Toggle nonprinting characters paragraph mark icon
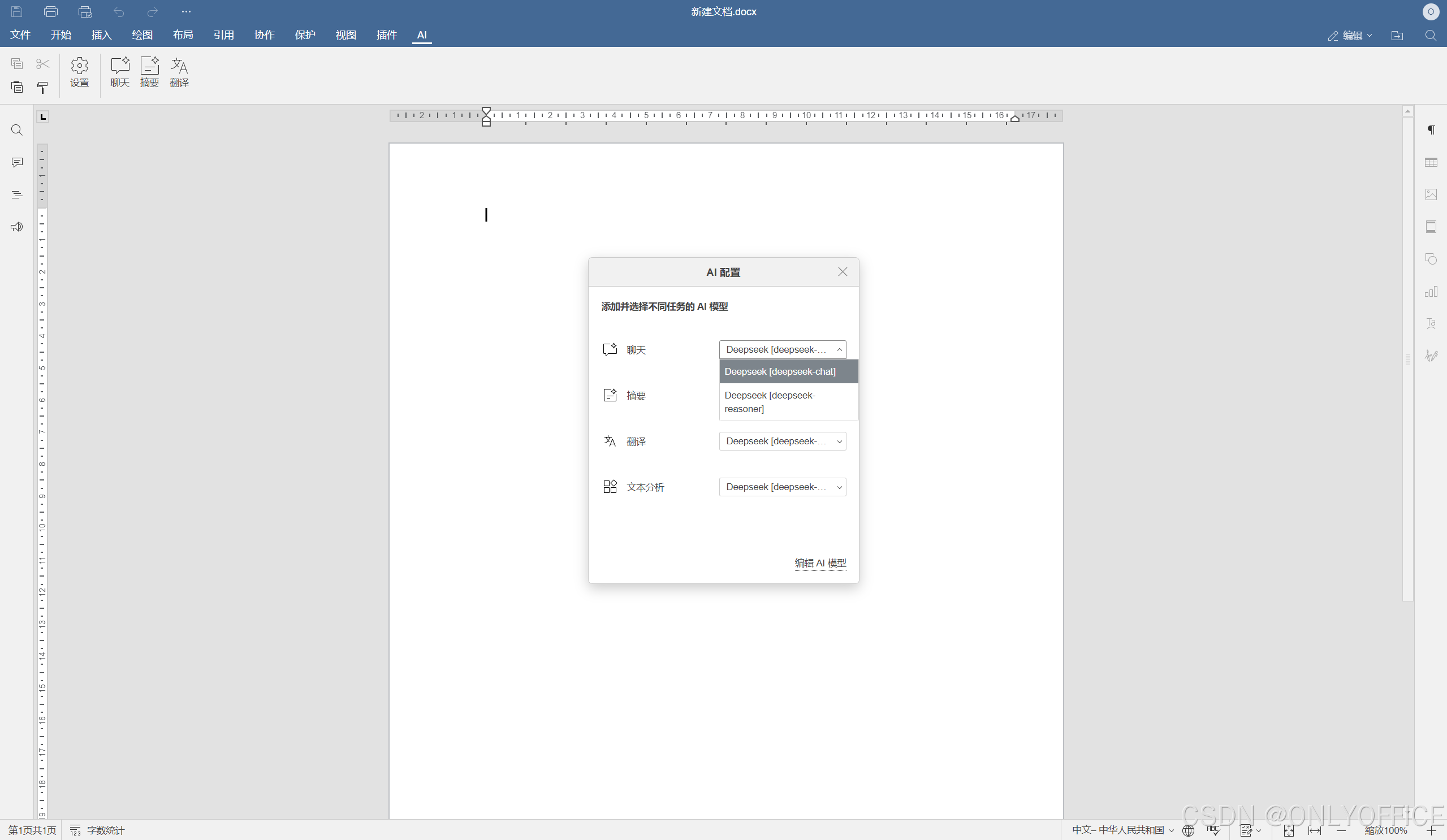 tap(1431, 131)
